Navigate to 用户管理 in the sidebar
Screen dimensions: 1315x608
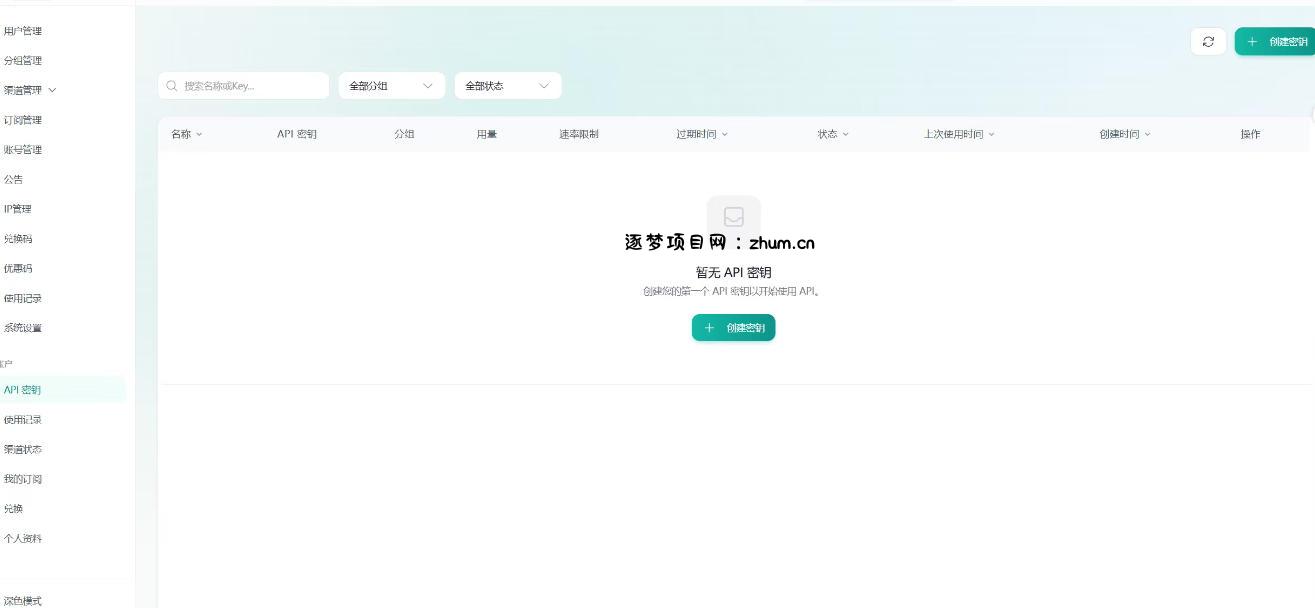[x=22, y=31]
